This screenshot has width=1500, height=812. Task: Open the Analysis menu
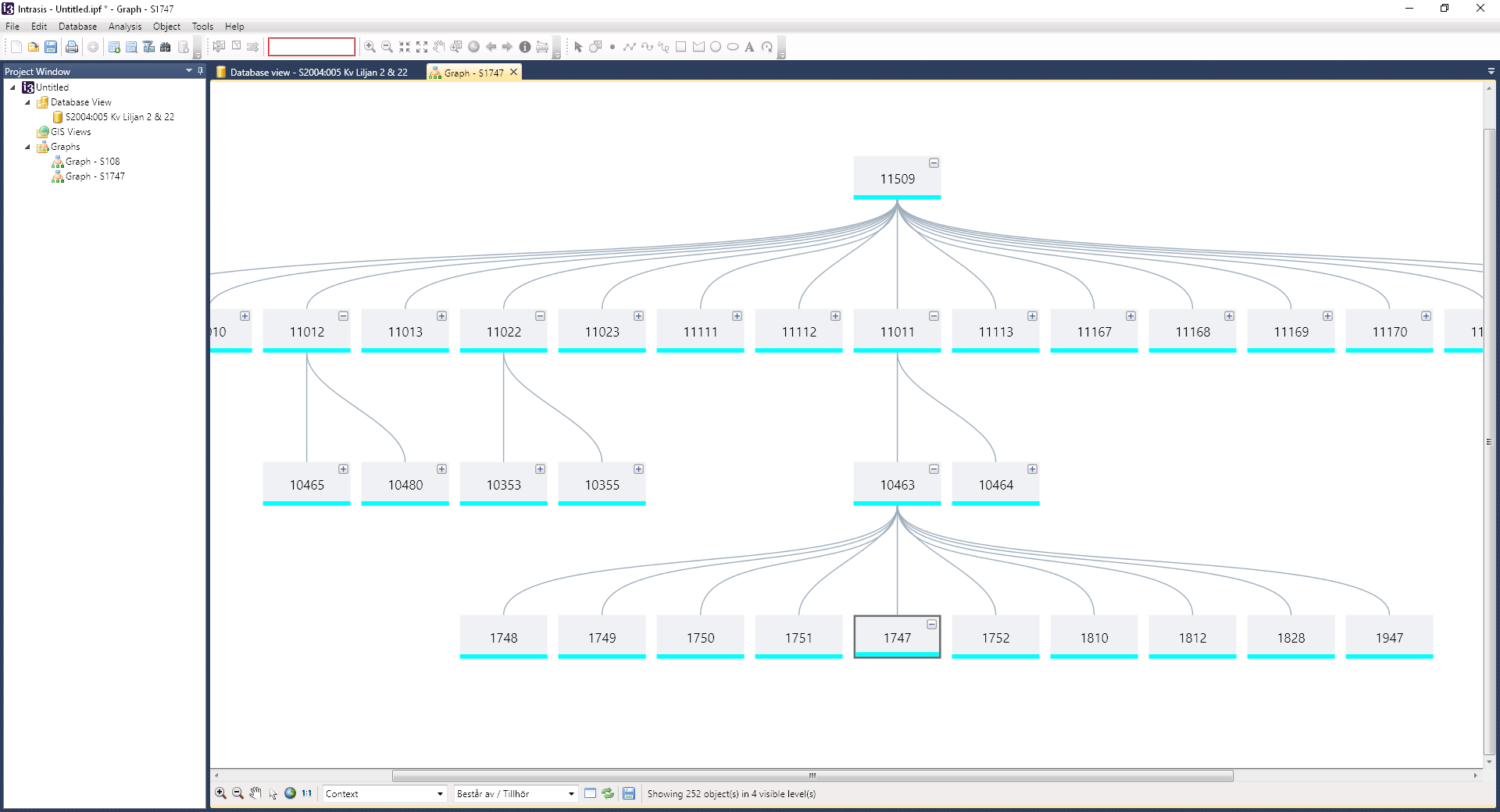[125, 27]
